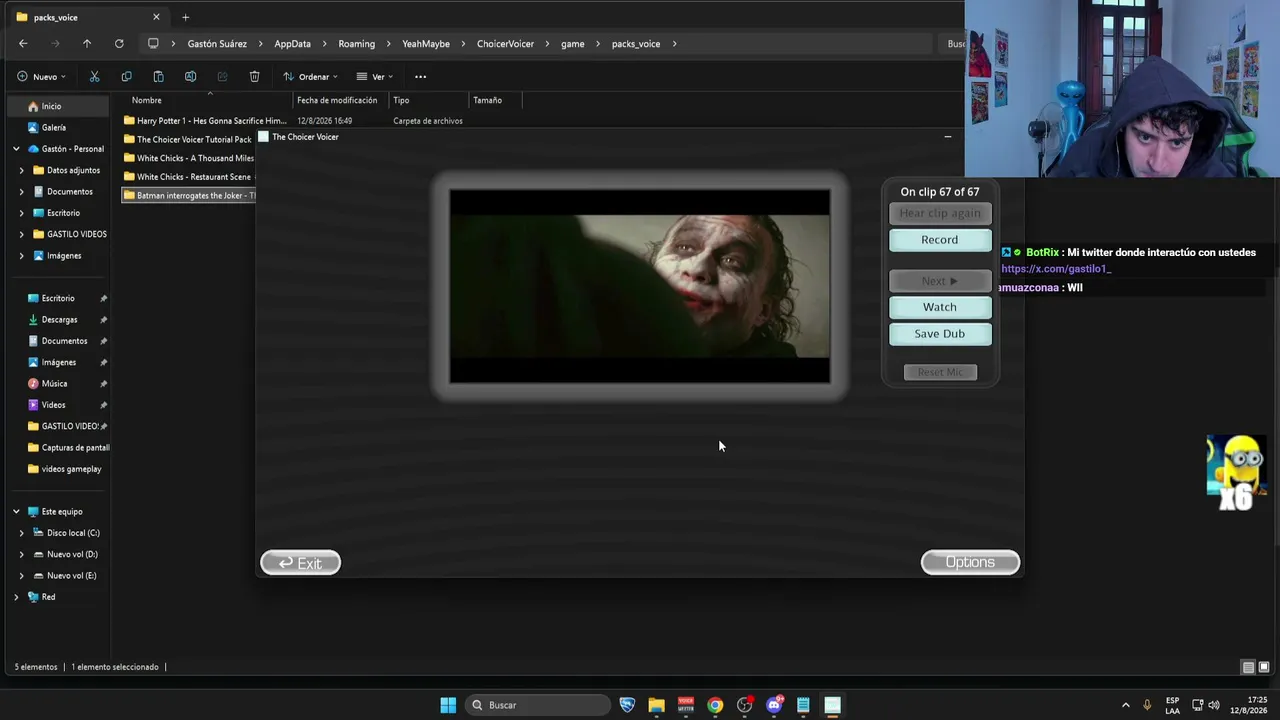Open pinned Descargas in the sidebar

(x=59, y=320)
